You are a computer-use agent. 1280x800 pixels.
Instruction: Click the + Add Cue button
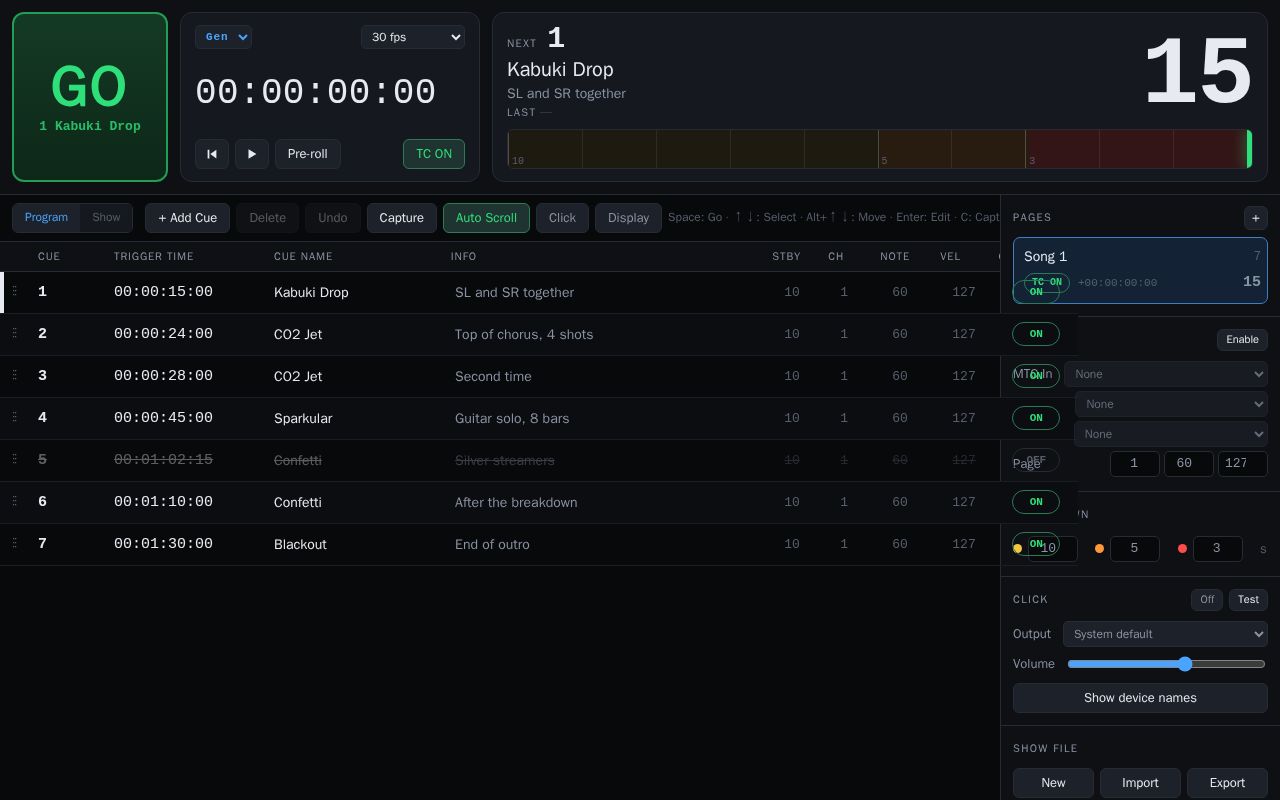[187, 218]
